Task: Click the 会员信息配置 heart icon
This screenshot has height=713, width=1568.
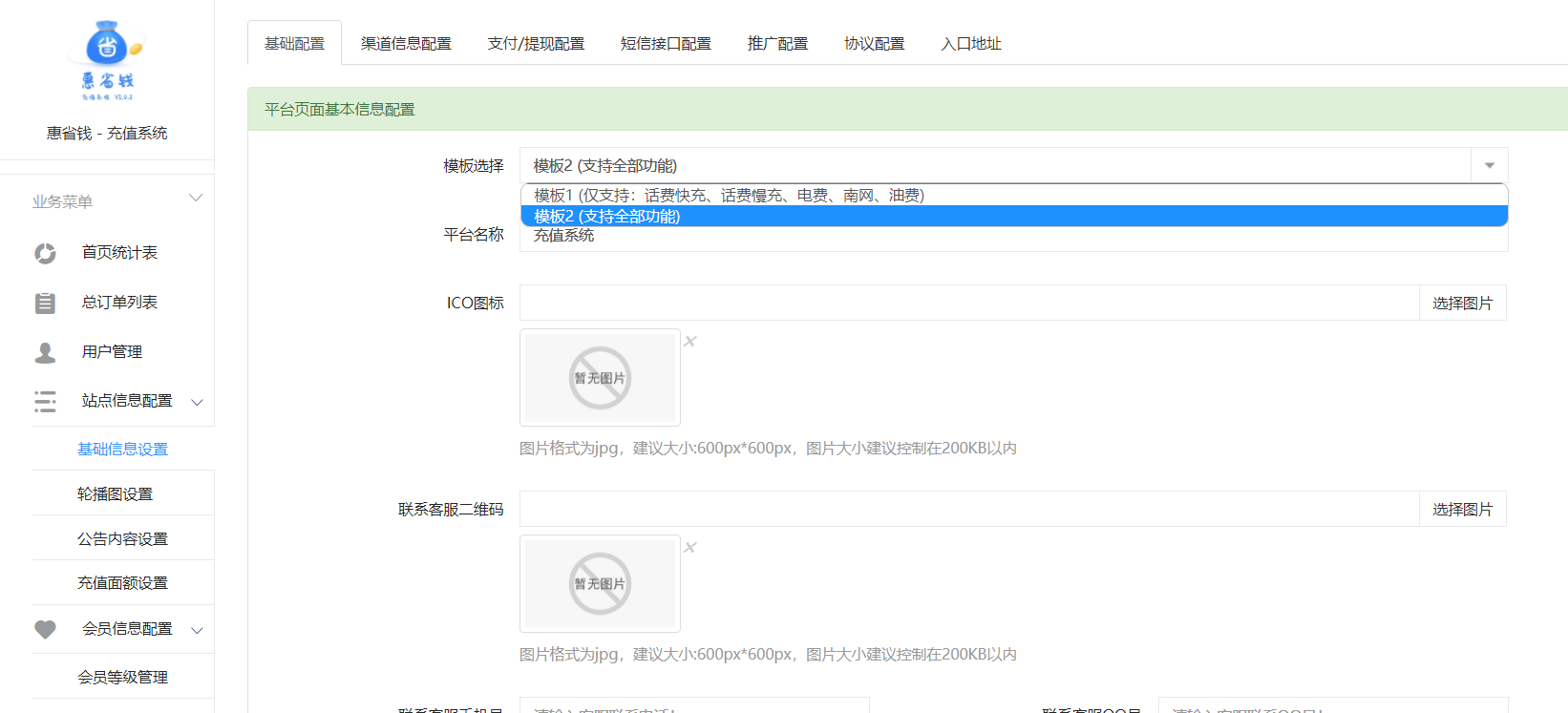Action: pyautogui.click(x=45, y=629)
